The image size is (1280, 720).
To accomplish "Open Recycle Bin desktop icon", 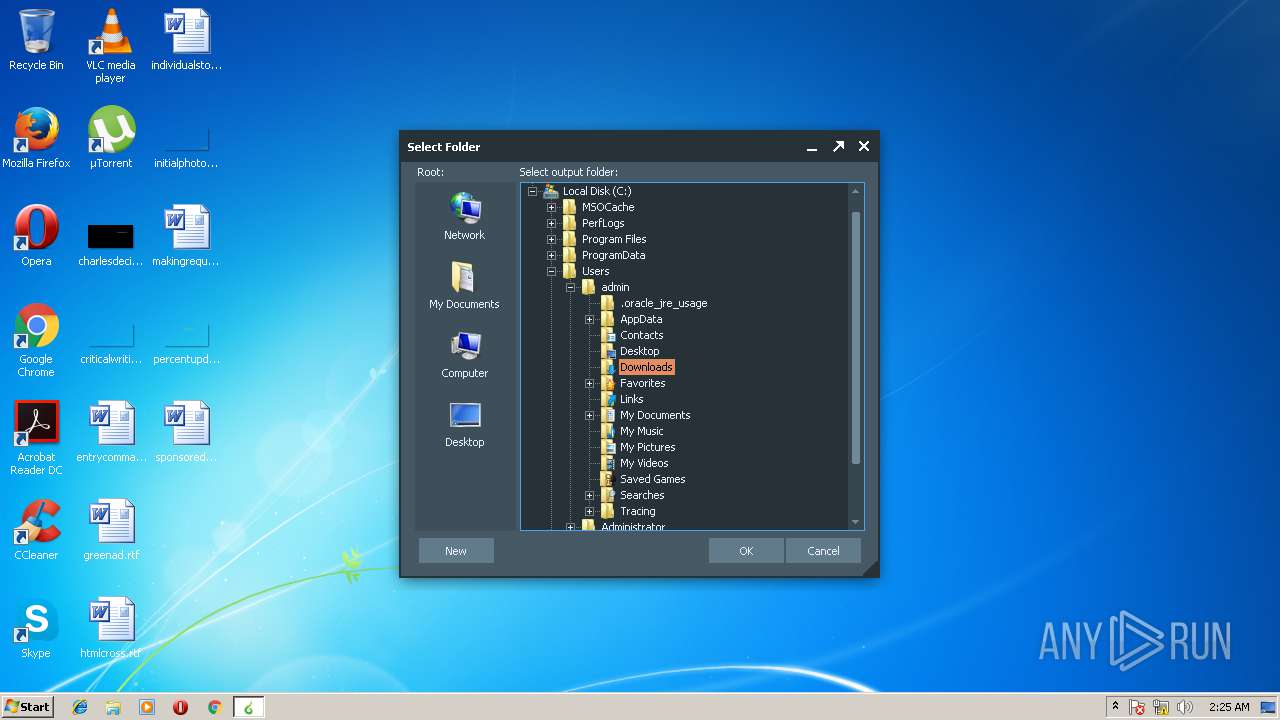I will click(36, 40).
